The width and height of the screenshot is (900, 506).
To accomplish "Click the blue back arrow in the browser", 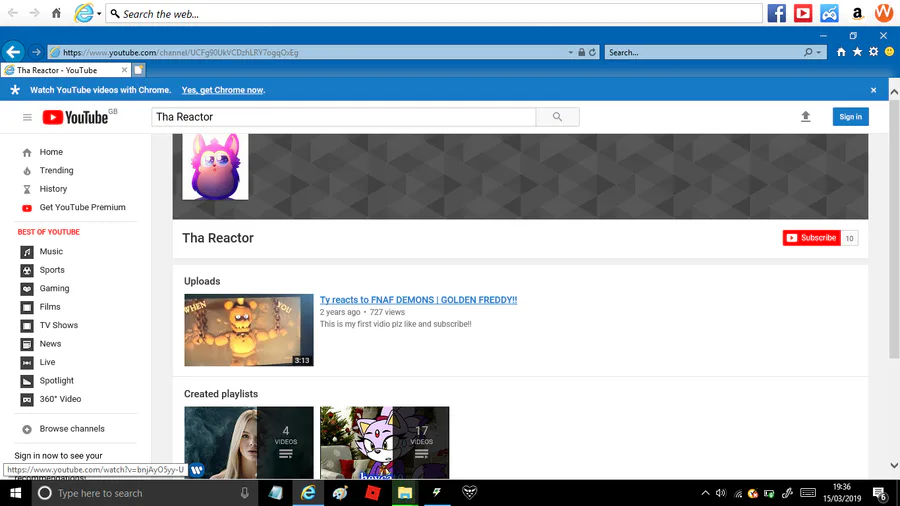I will click(13, 52).
